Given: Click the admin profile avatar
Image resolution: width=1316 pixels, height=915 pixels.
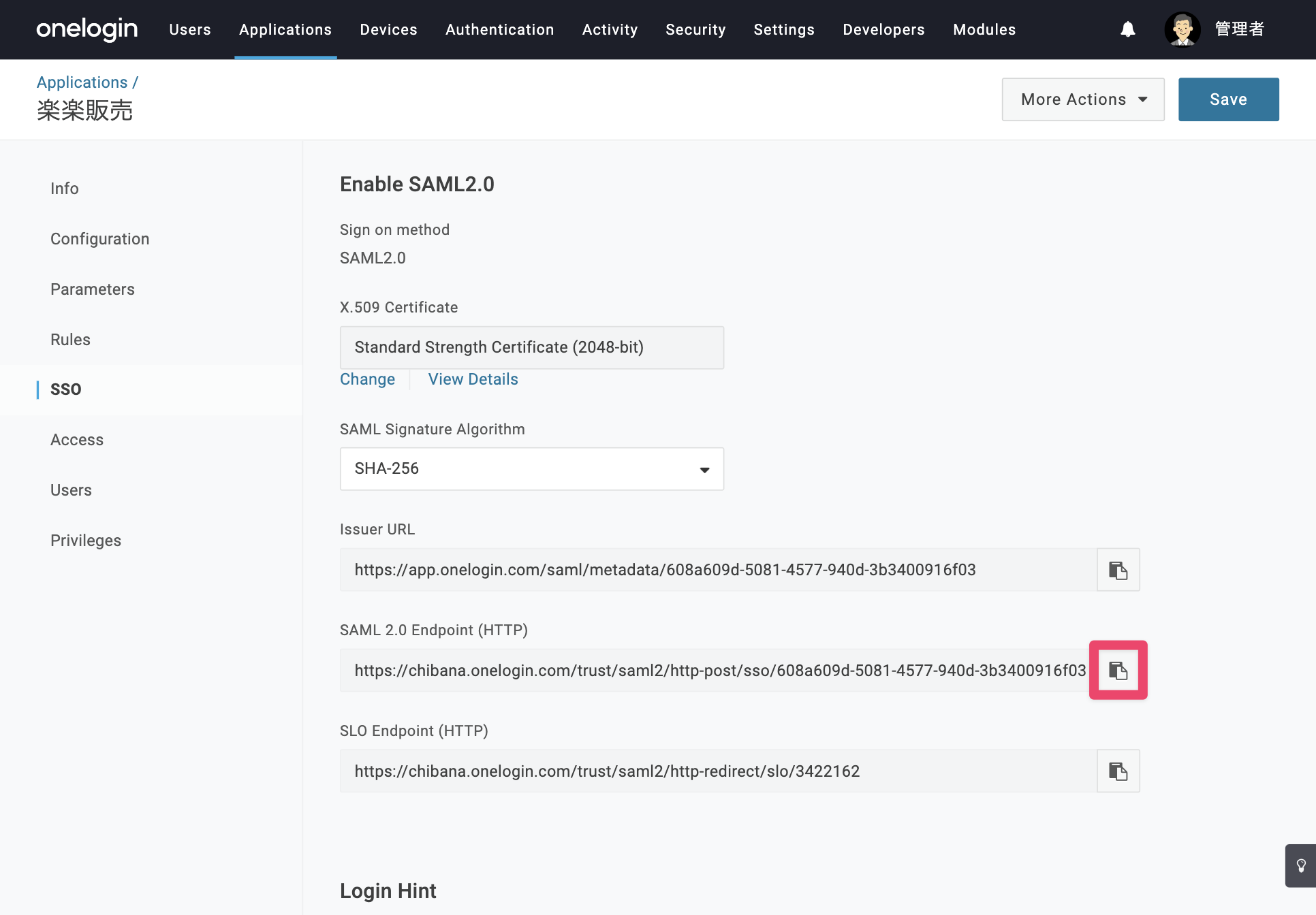Looking at the screenshot, I should click(x=1182, y=29).
